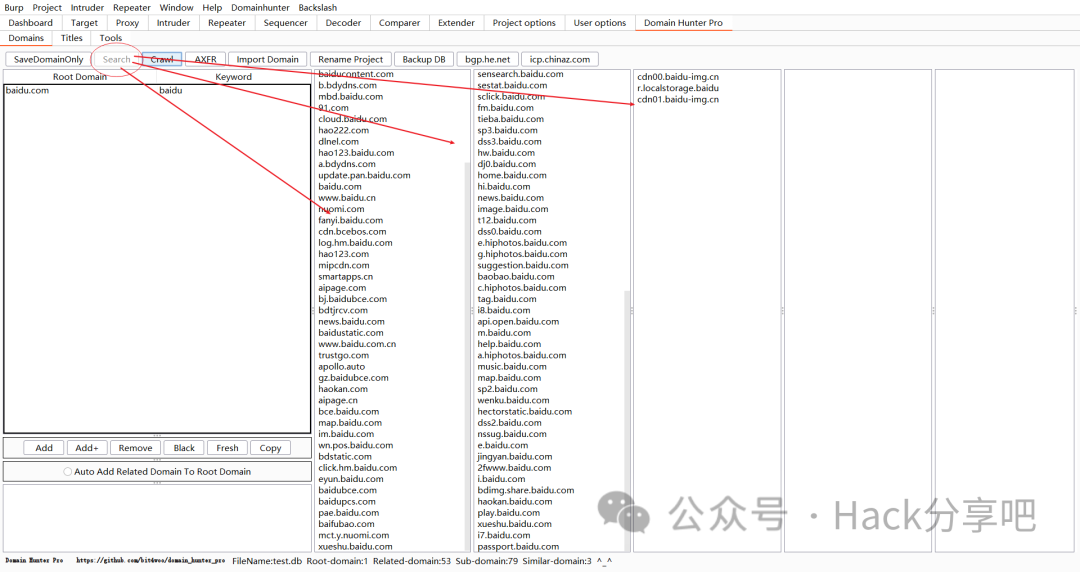This screenshot has width=1080, height=572.
Task: Click passport.baidu.com in sub-domain list
Action: click(518, 547)
